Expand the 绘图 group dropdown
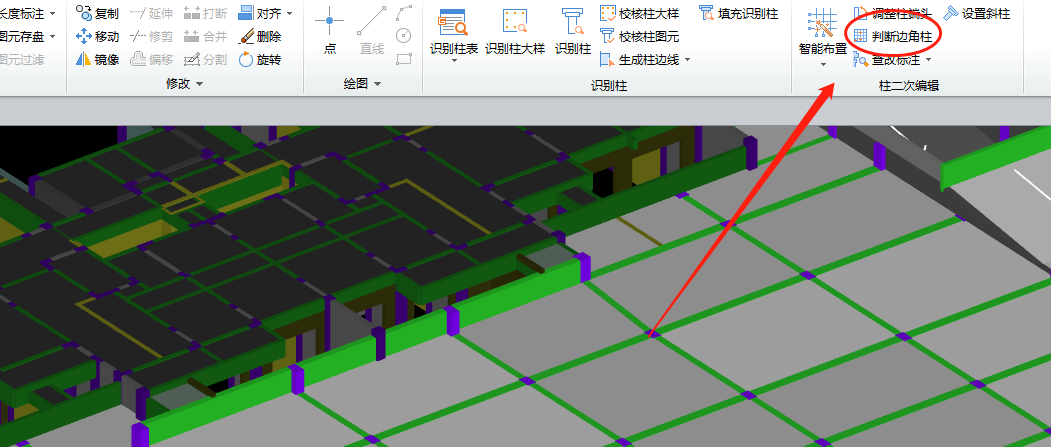The height and width of the screenshot is (447, 1051). click(x=377, y=84)
